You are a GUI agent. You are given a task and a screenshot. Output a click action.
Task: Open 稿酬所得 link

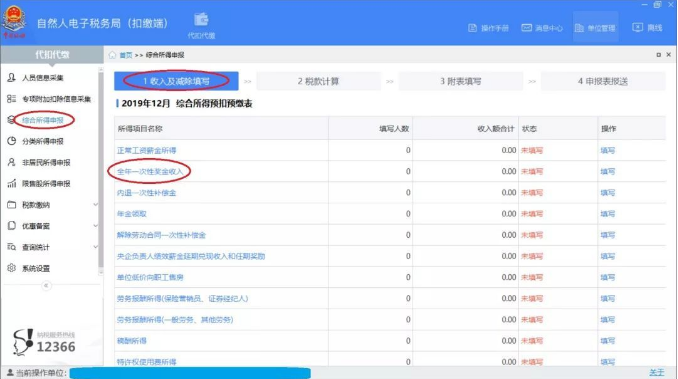coord(132,341)
